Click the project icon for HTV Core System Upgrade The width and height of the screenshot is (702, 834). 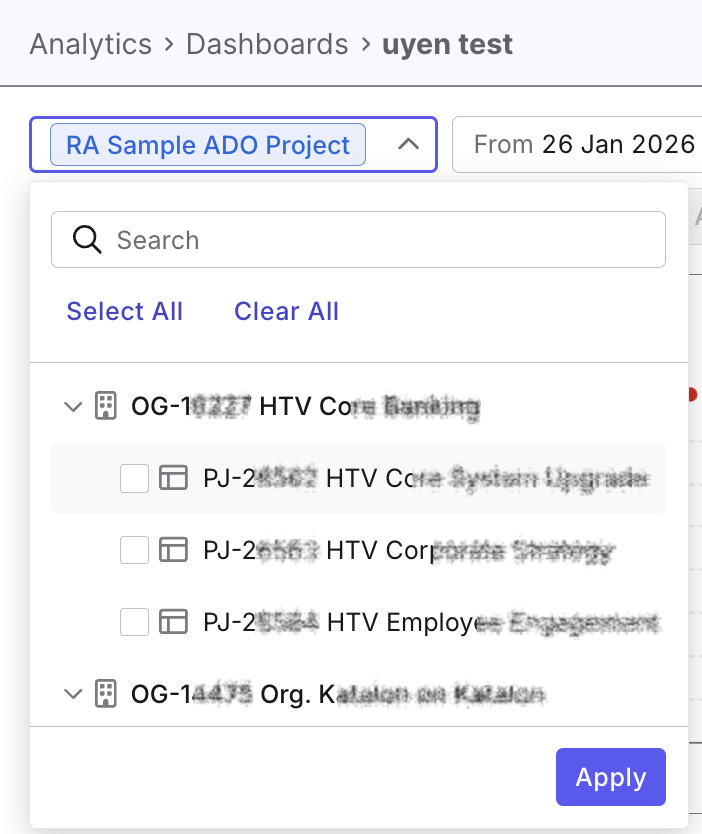174,478
